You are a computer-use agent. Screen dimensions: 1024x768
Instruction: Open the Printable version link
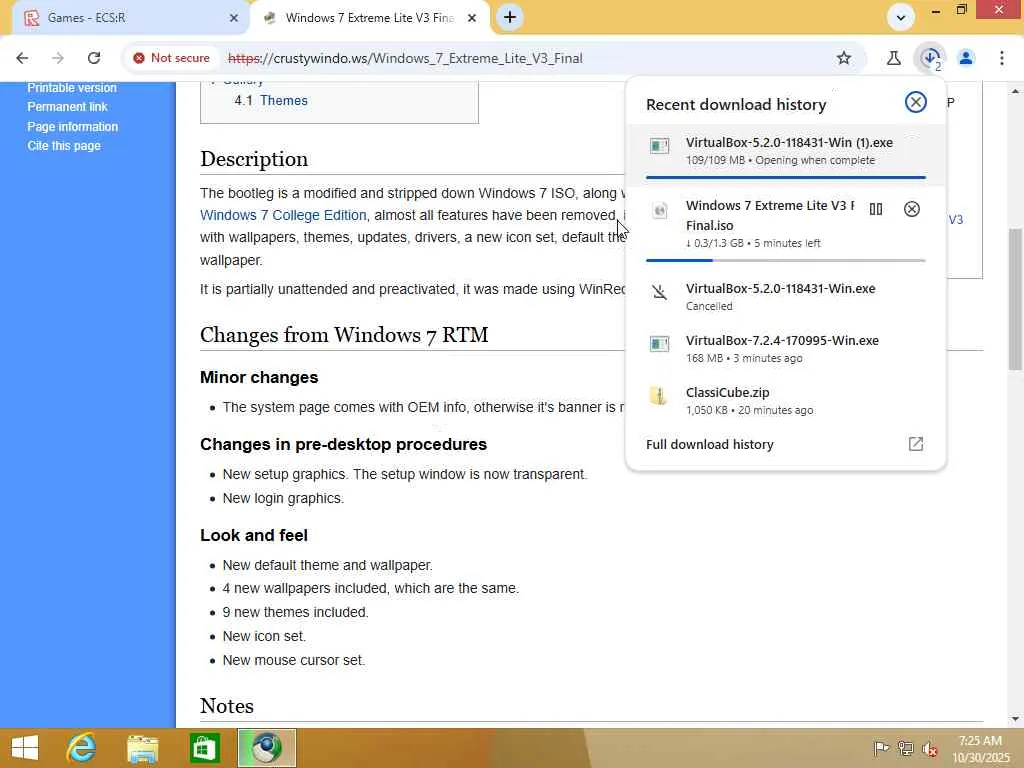(x=72, y=88)
